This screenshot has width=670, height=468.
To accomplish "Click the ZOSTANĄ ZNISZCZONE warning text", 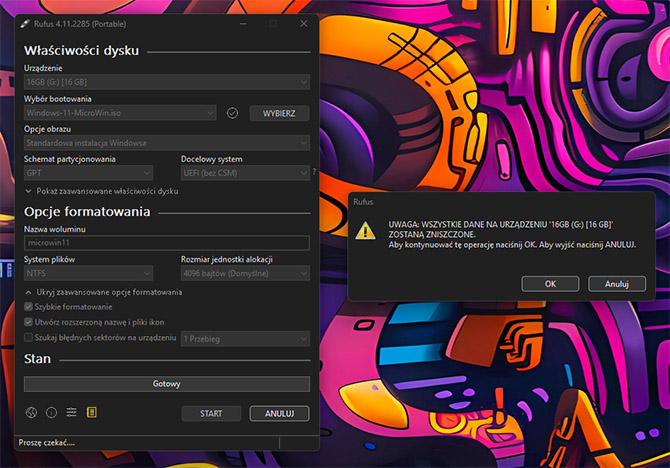I will coord(432,235).
